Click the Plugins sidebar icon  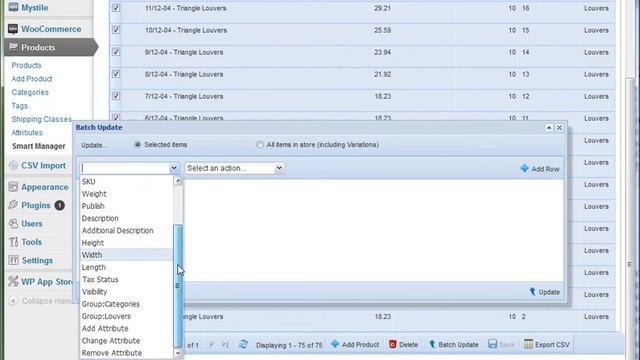point(13,205)
